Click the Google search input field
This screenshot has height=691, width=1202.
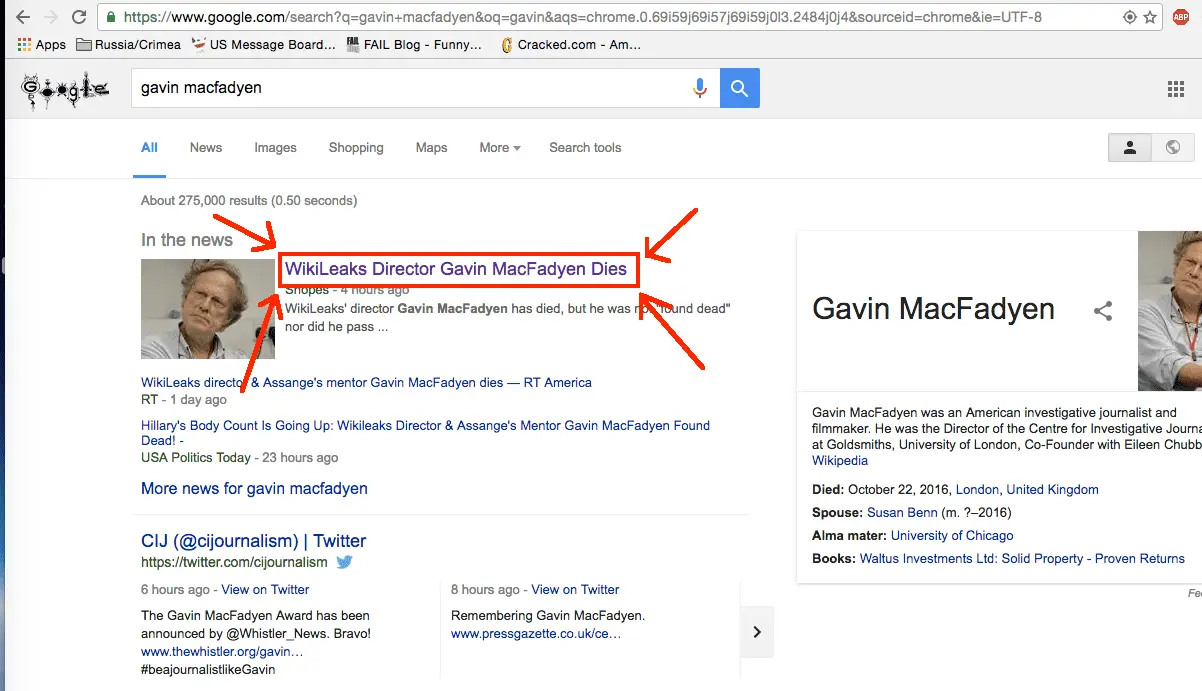point(410,88)
